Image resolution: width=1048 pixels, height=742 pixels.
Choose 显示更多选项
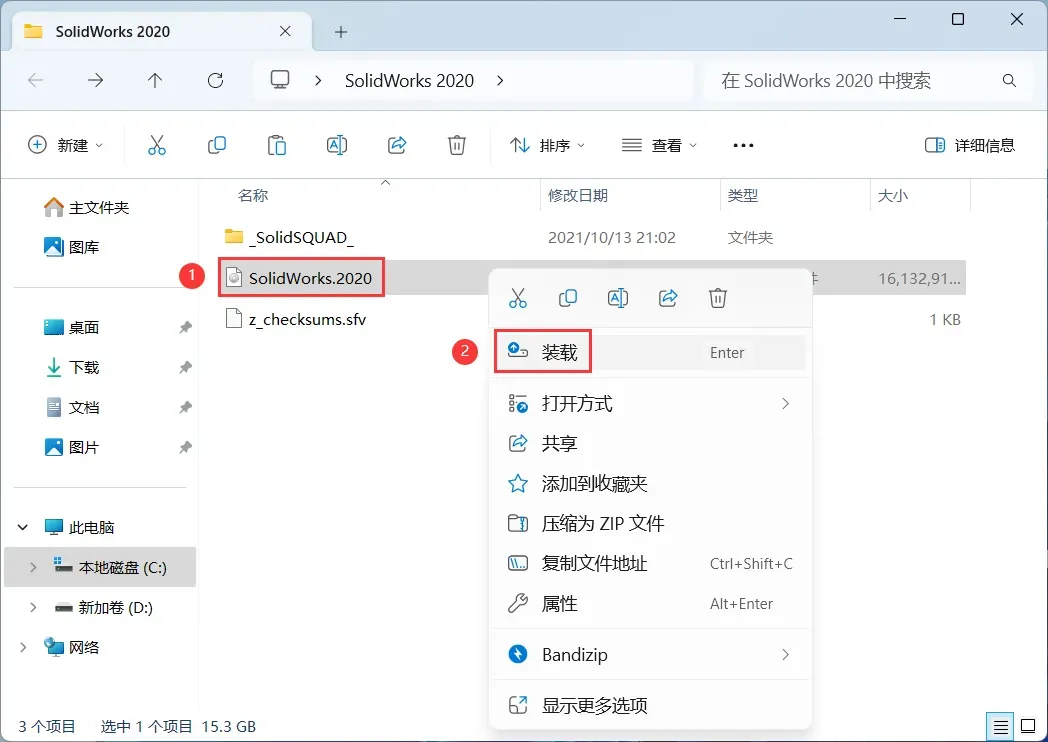pyautogui.click(x=650, y=705)
